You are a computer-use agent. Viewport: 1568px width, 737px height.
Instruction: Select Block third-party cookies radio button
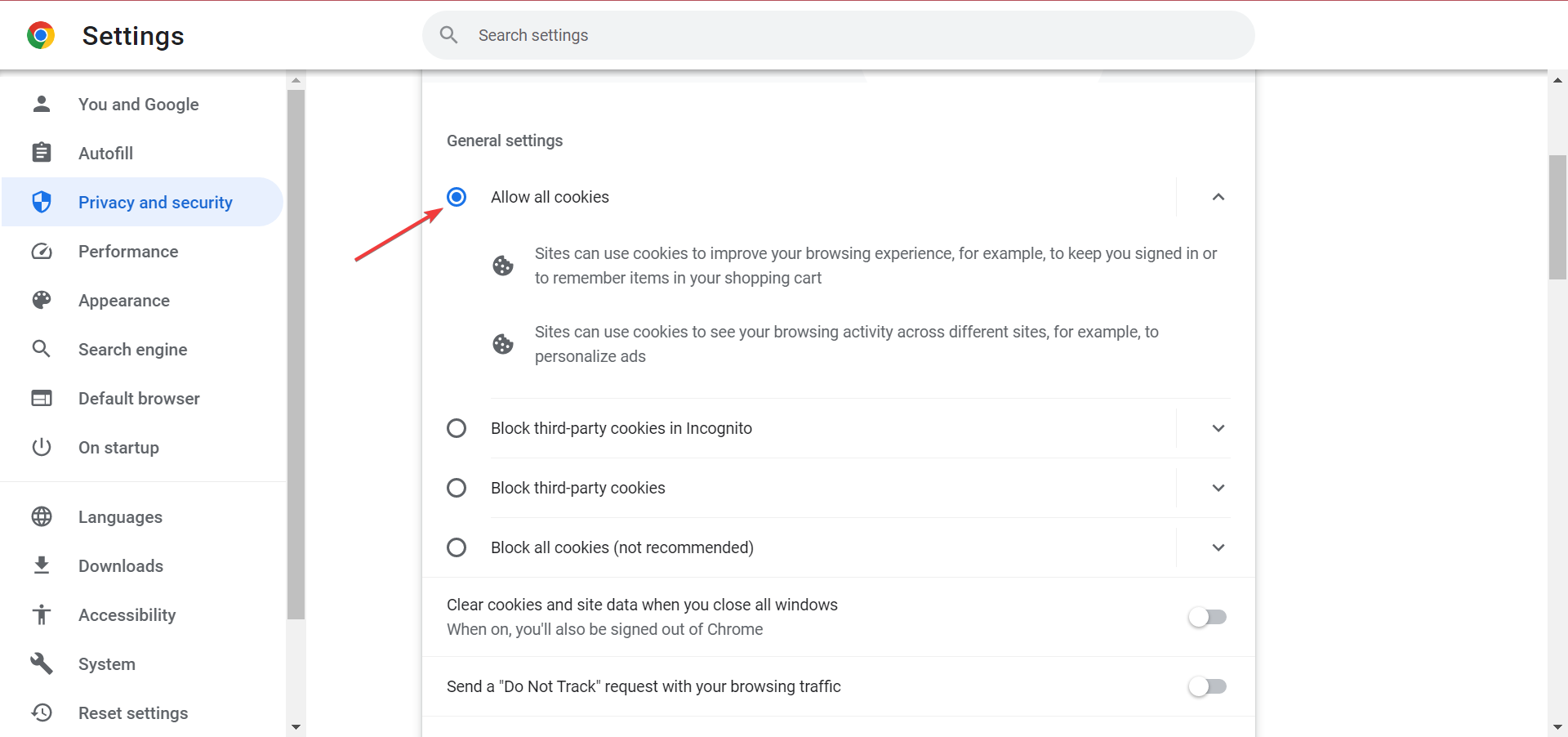(457, 488)
